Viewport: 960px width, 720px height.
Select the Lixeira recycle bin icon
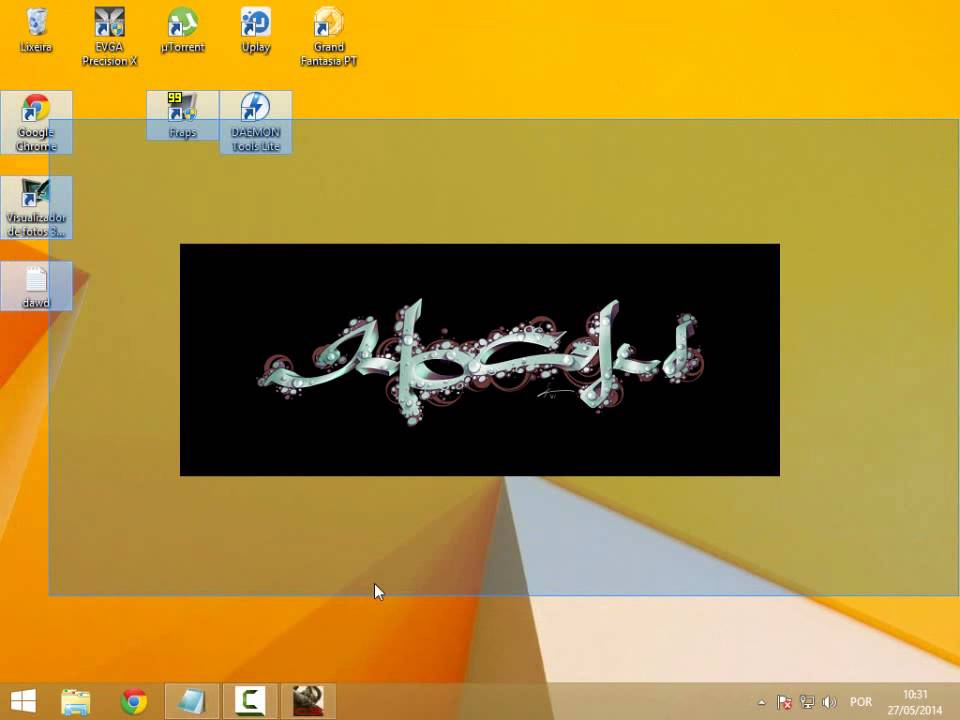36,29
